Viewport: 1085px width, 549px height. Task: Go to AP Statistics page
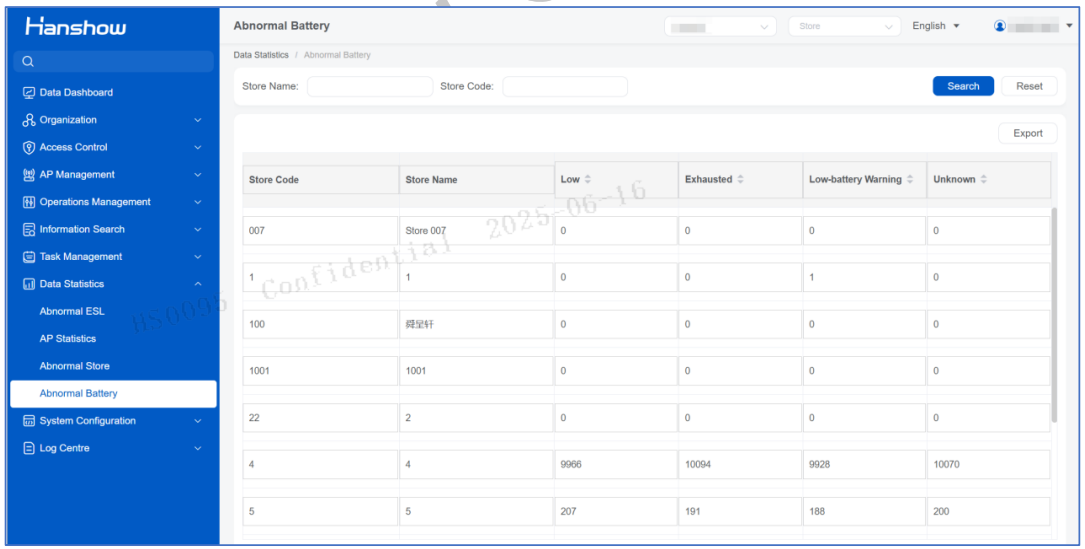68,339
